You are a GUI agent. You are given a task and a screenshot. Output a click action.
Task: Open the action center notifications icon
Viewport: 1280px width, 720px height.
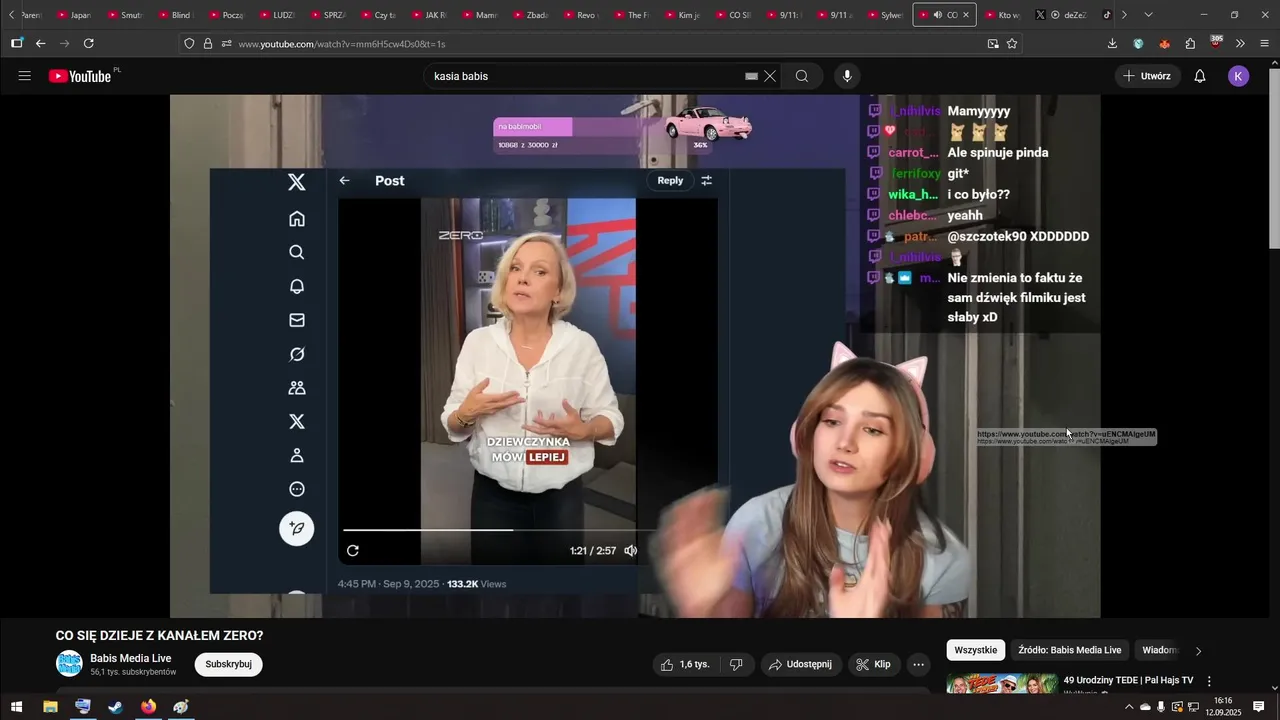[1259, 707]
